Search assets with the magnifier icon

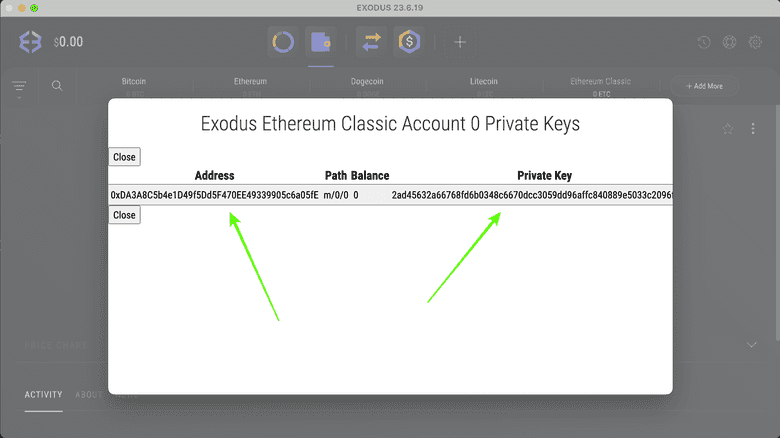coord(57,86)
